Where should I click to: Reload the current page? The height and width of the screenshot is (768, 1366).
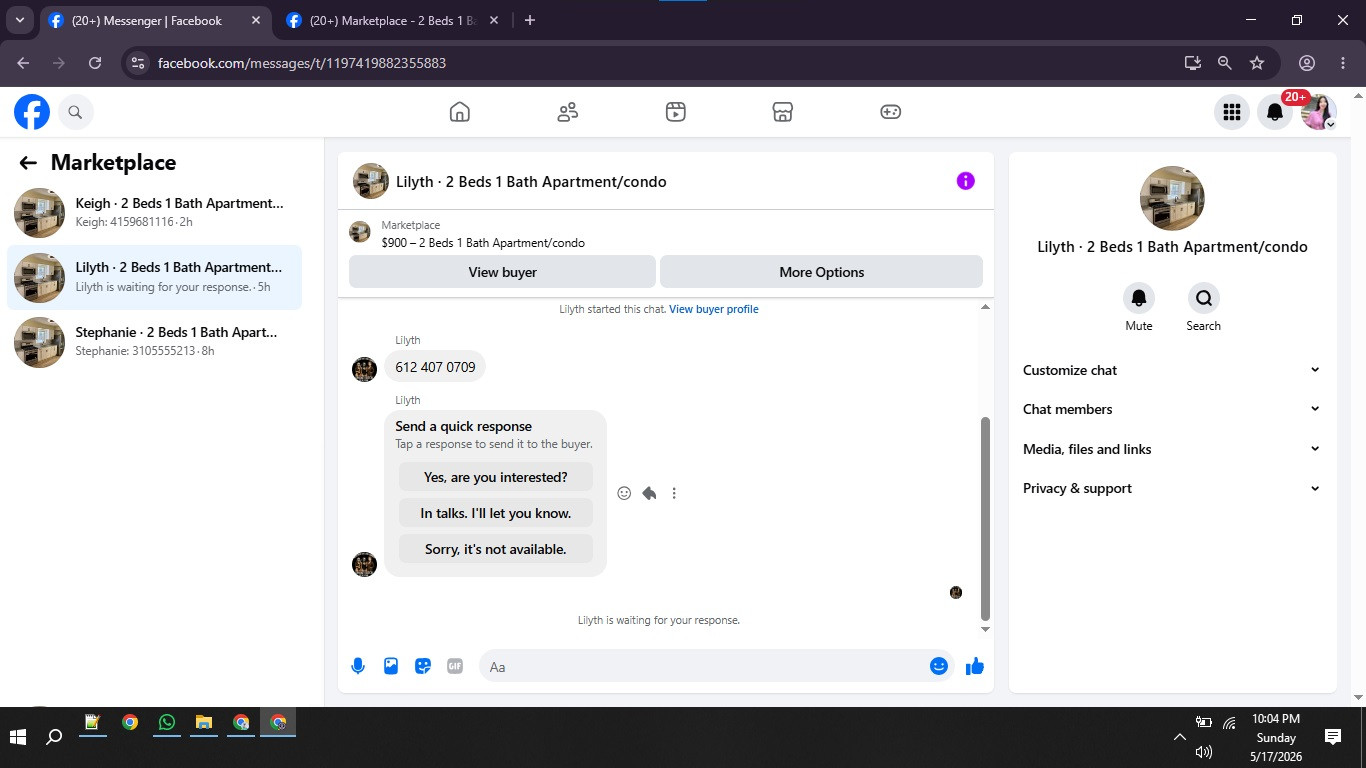[95, 63]
